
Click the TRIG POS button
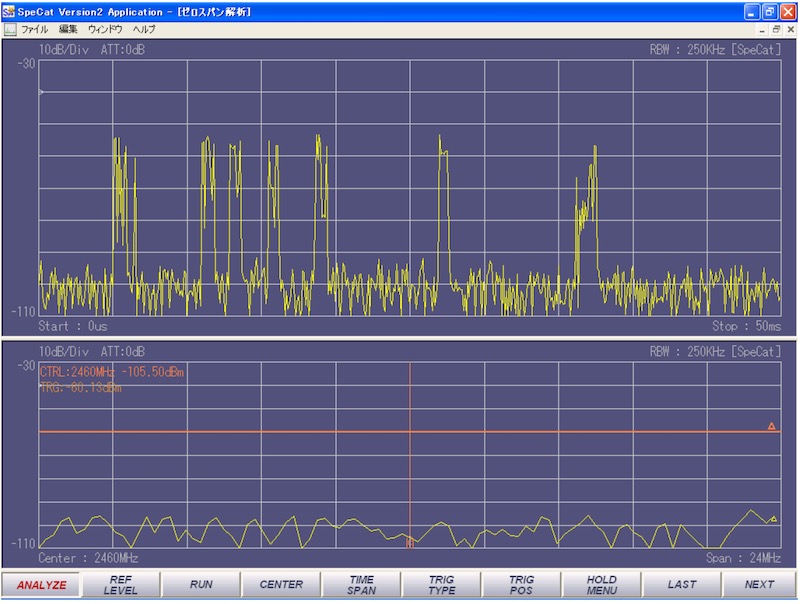click(x=521, y=585)
